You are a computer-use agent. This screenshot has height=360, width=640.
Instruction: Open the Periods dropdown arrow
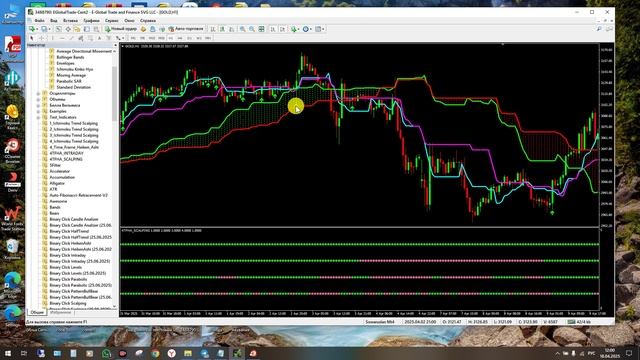[311, 29]
